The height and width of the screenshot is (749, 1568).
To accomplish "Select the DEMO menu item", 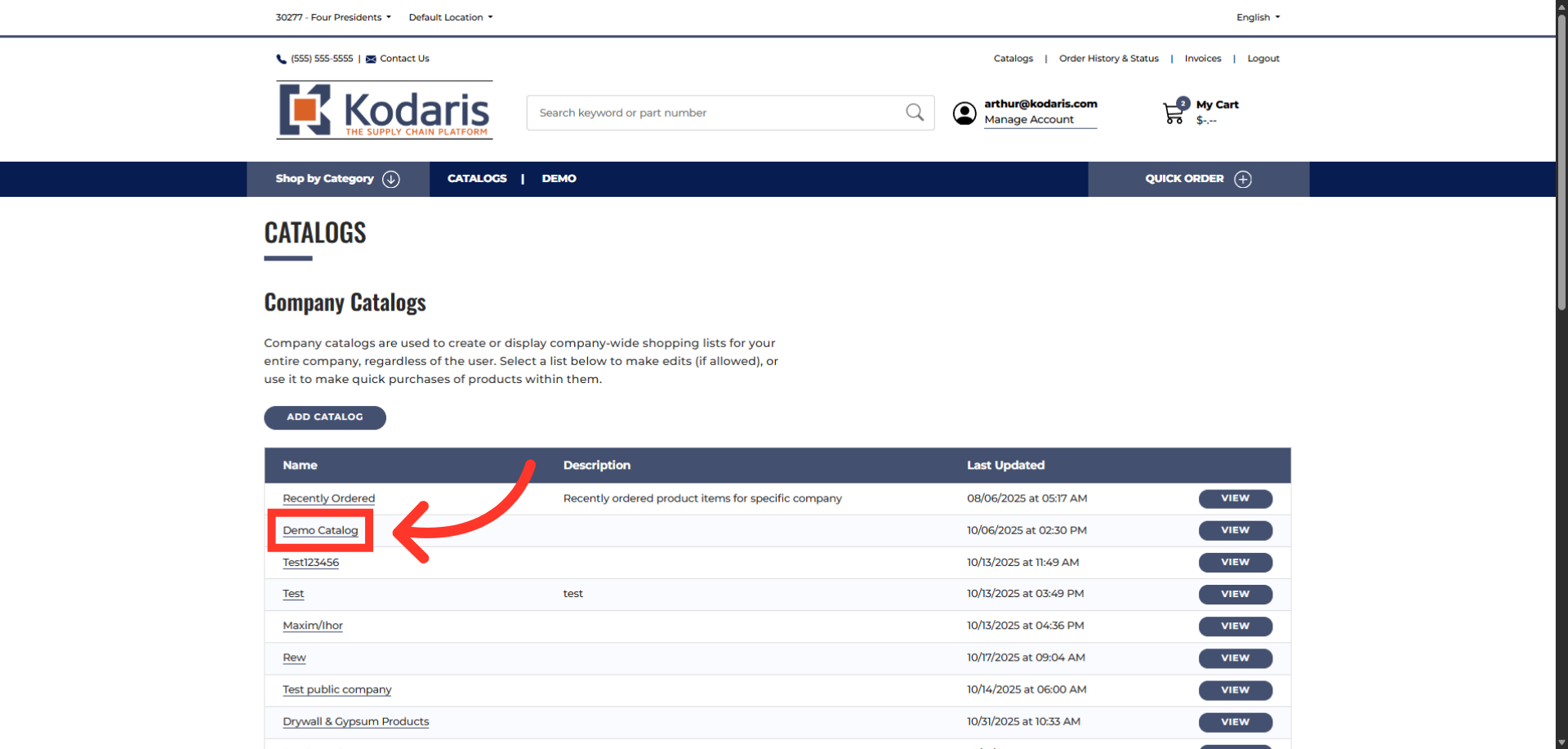I will pyautogui.click(x=559, y=179).
